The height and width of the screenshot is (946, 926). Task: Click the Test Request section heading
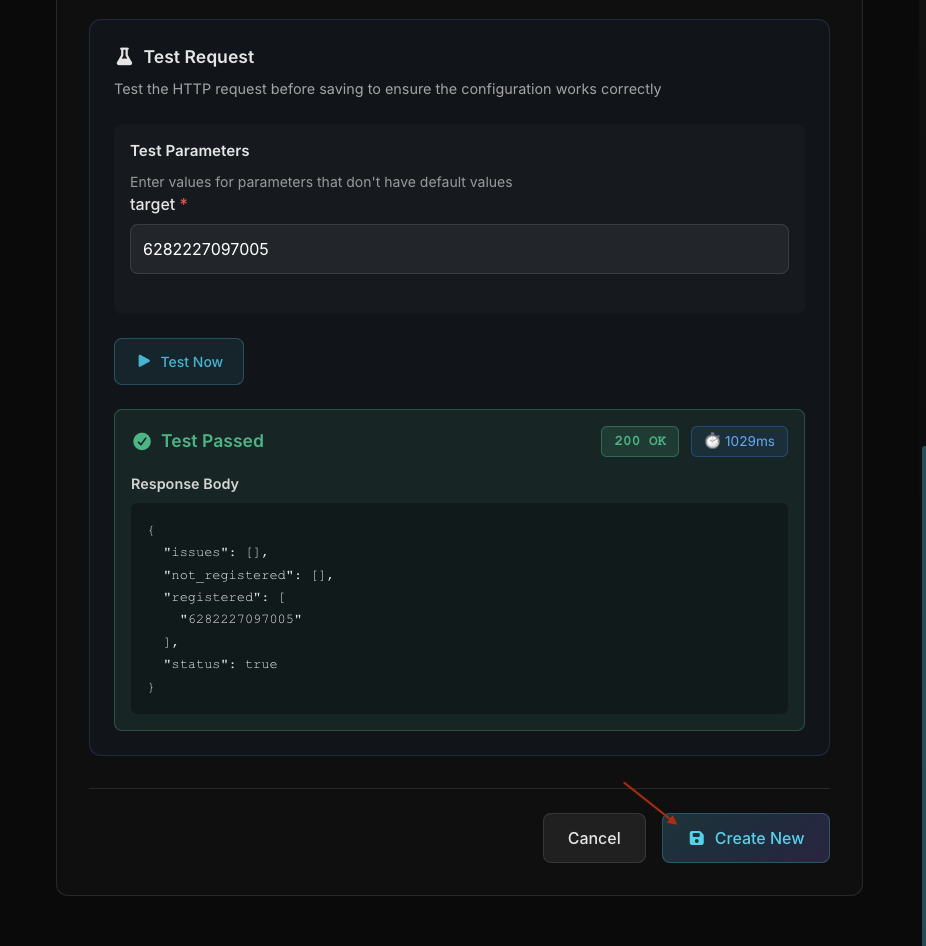tap(199, 57)
